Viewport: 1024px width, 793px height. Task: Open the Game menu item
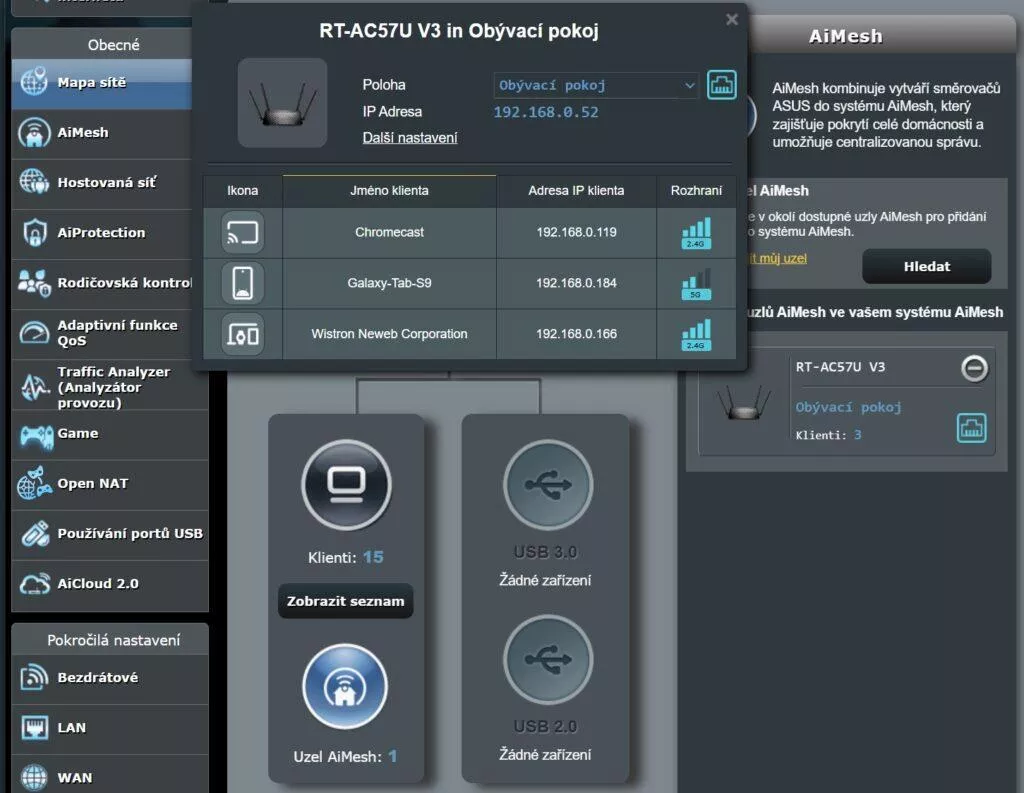(110, 434)
